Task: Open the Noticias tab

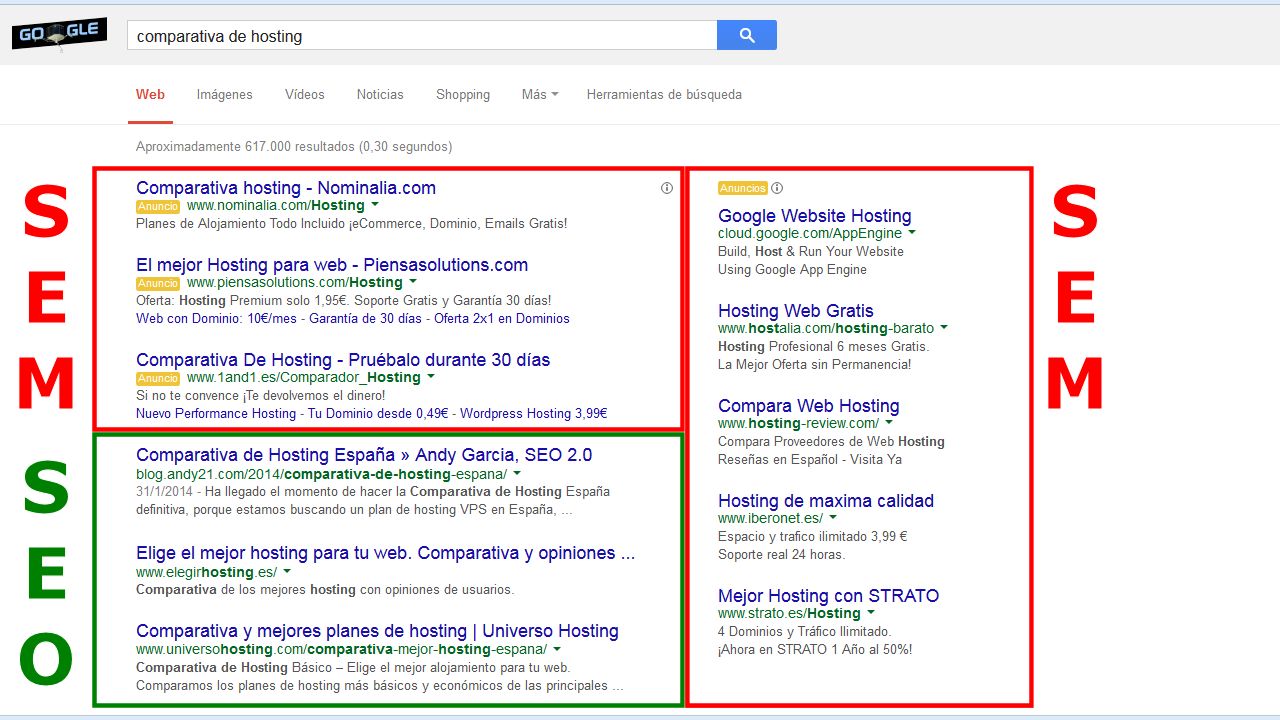Action: pos(380,94)
